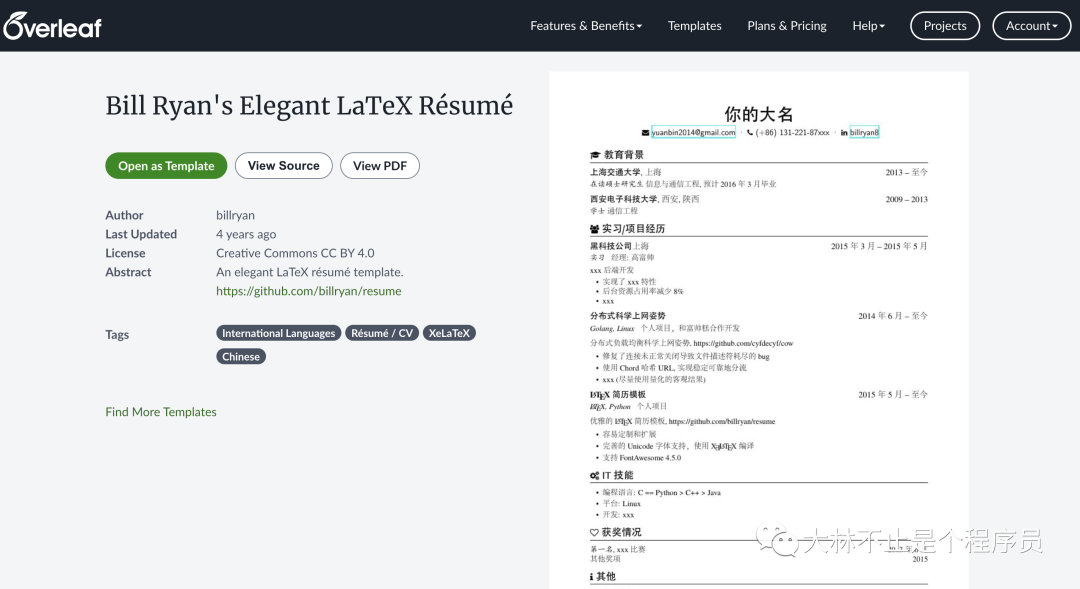Select the XeLaTeX tag

coord(449,333)
